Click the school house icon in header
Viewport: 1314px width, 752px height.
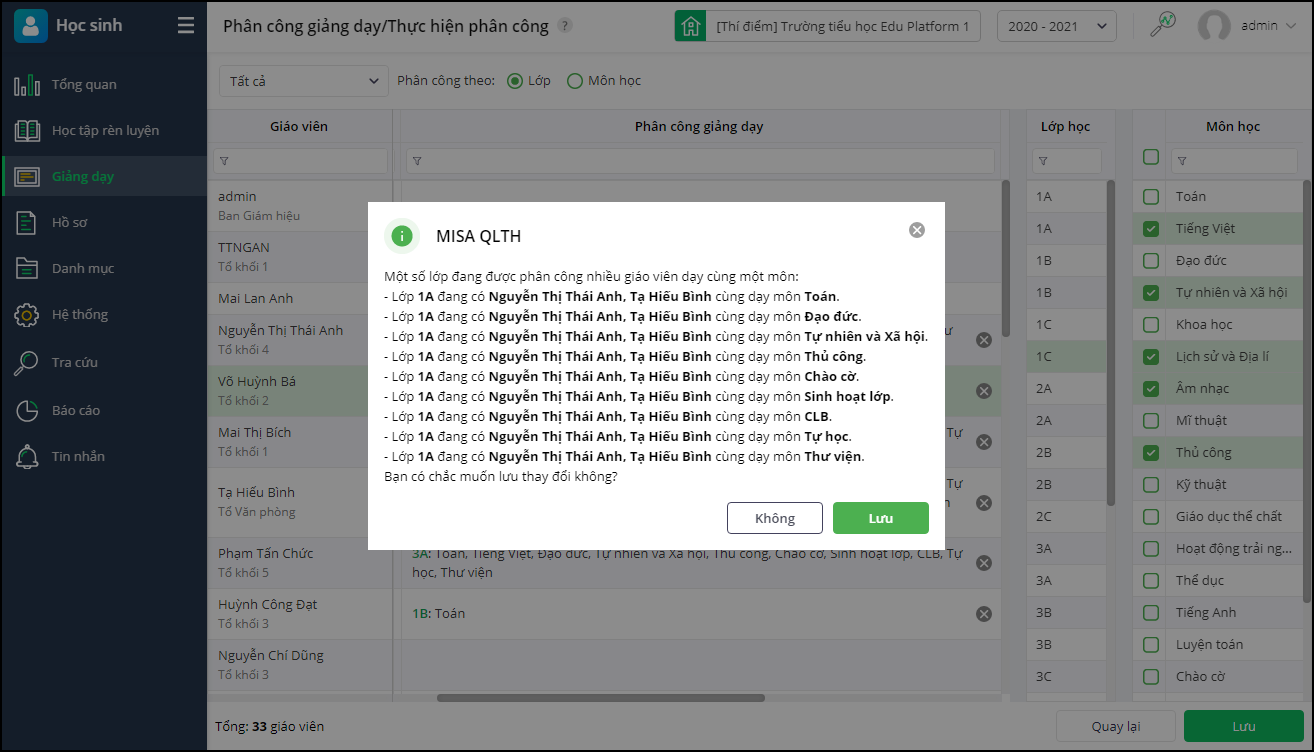[x=689, y=26]
